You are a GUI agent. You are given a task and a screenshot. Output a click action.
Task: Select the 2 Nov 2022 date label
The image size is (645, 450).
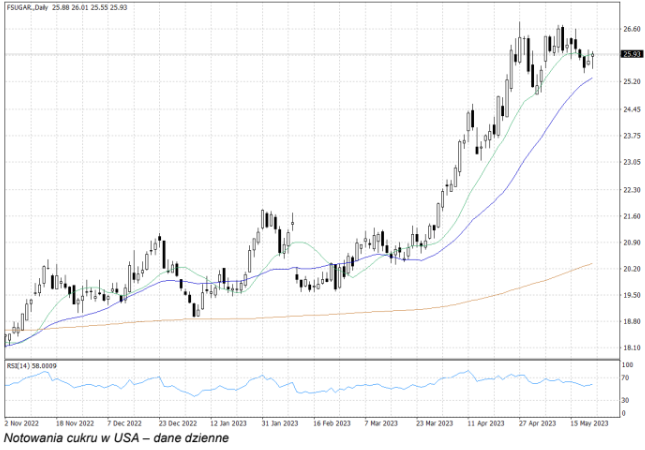21,423
